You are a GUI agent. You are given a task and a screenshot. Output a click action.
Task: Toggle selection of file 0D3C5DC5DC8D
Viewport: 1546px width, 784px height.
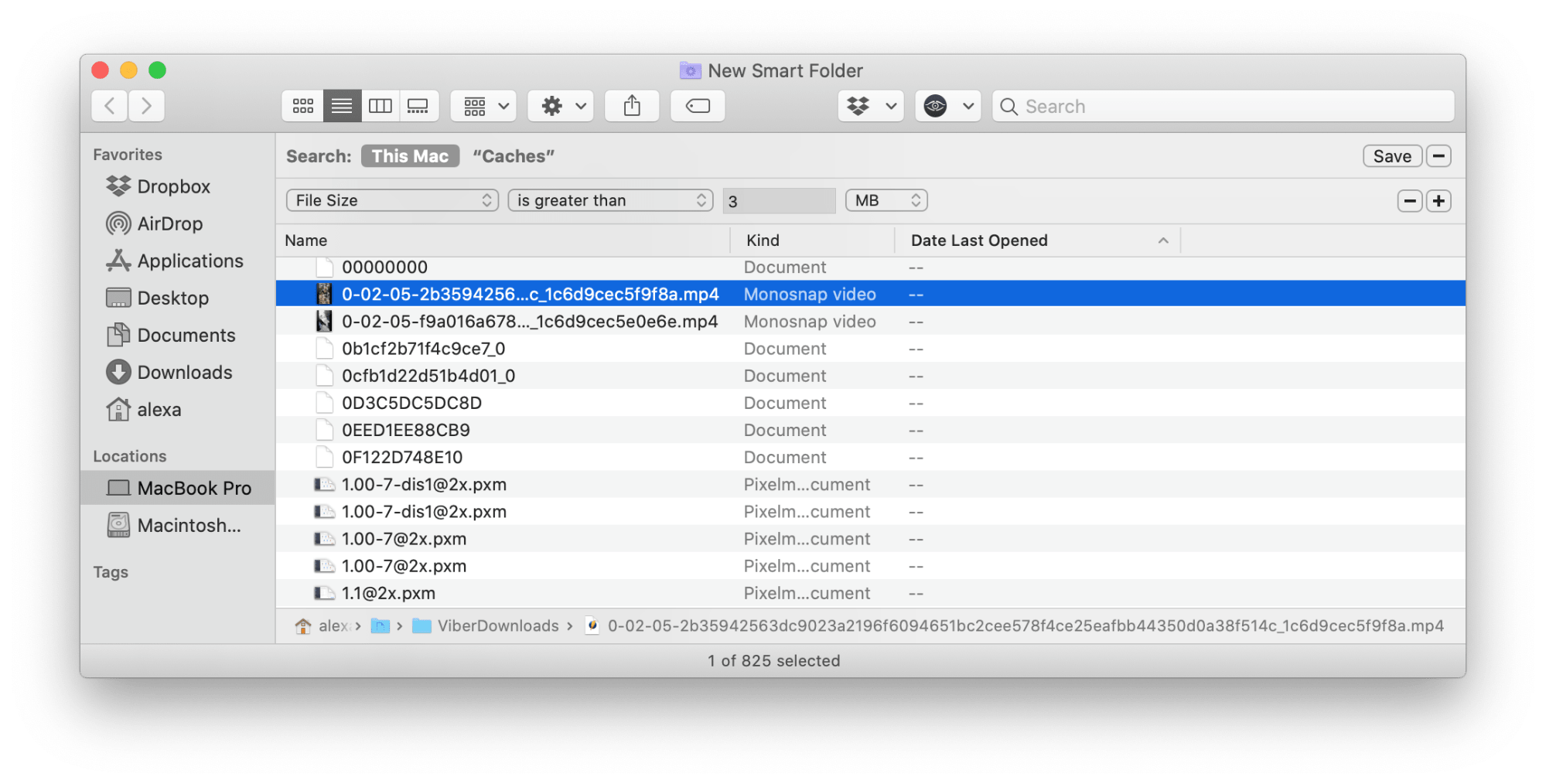412,402
